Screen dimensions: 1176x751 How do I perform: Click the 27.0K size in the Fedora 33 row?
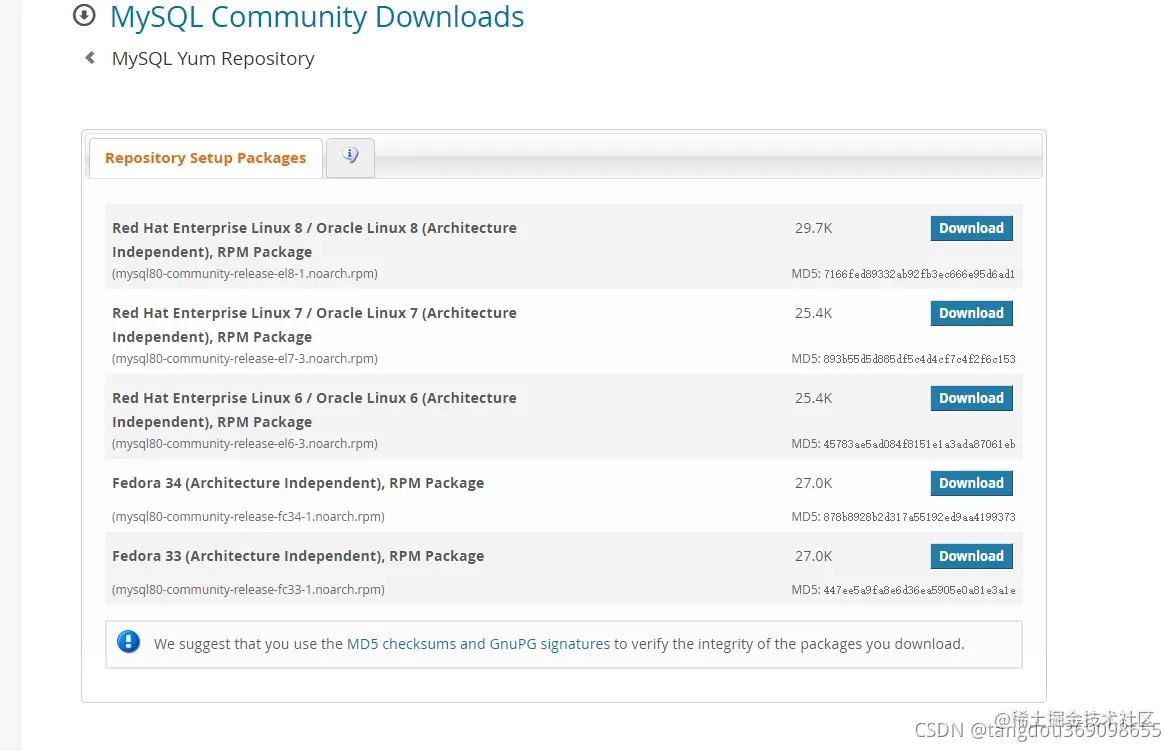[x=814, y=556]
